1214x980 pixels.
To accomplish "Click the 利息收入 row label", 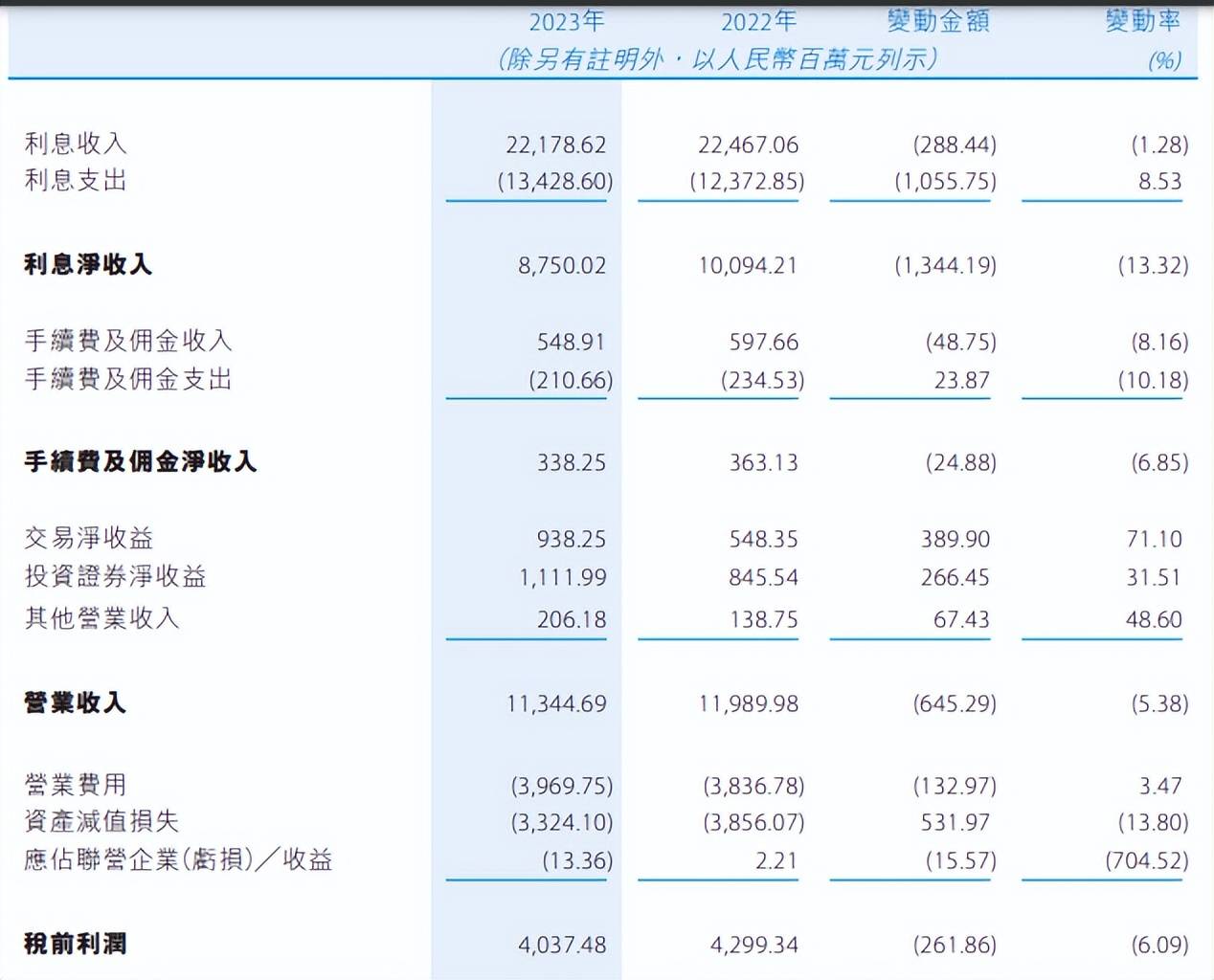I will (76, 144).
